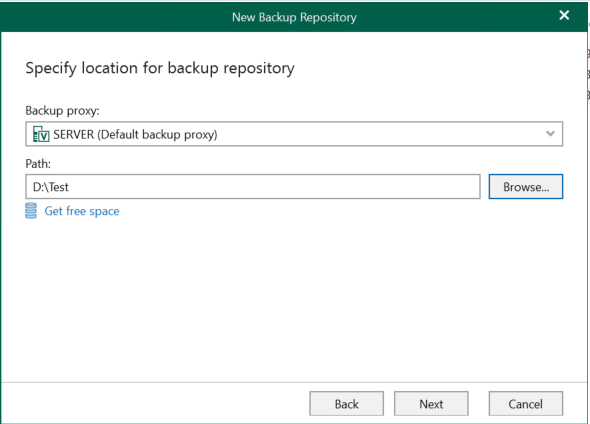Viewport: 590px width, 424px height.
Task: Click empty space after D:\Test in Path field
Action: coord(275,187)
